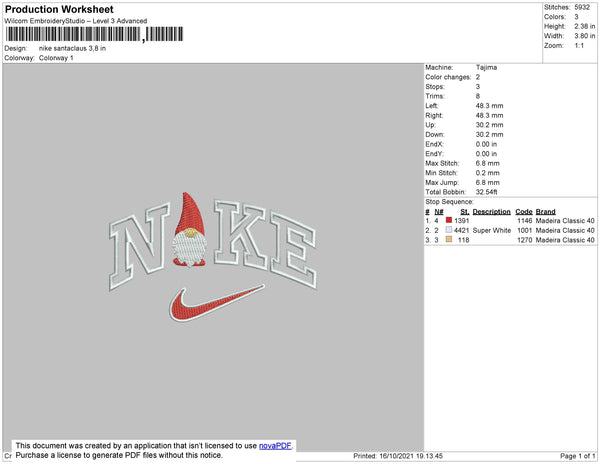600x464 pixels.
Task: Click the Height value 2.38 in
Action: coord(585,26)
